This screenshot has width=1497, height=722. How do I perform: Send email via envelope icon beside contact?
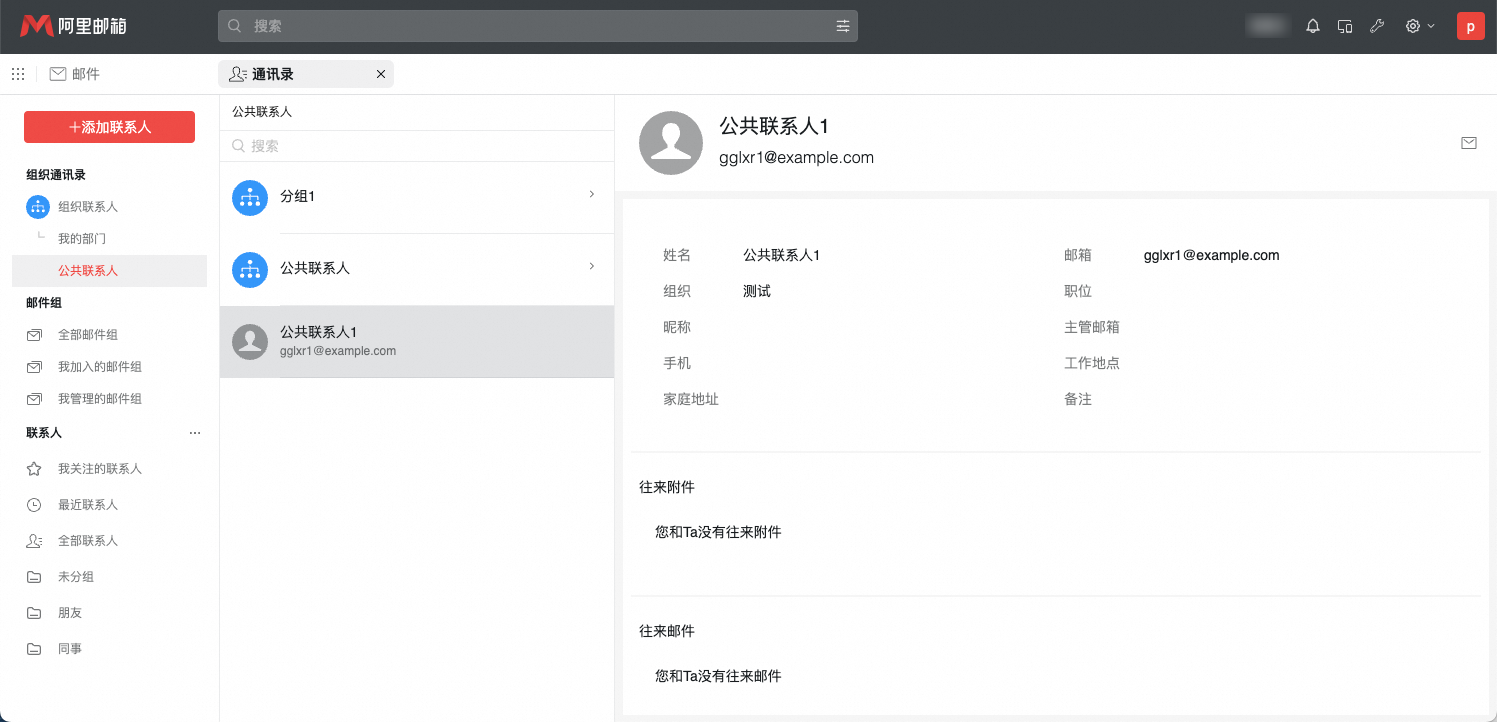coord(1468,143)
